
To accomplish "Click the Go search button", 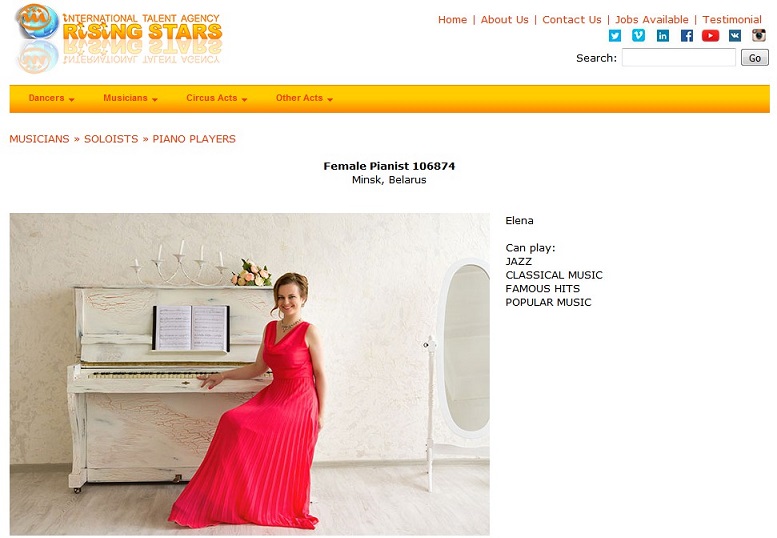I will [x=755, y=58].
